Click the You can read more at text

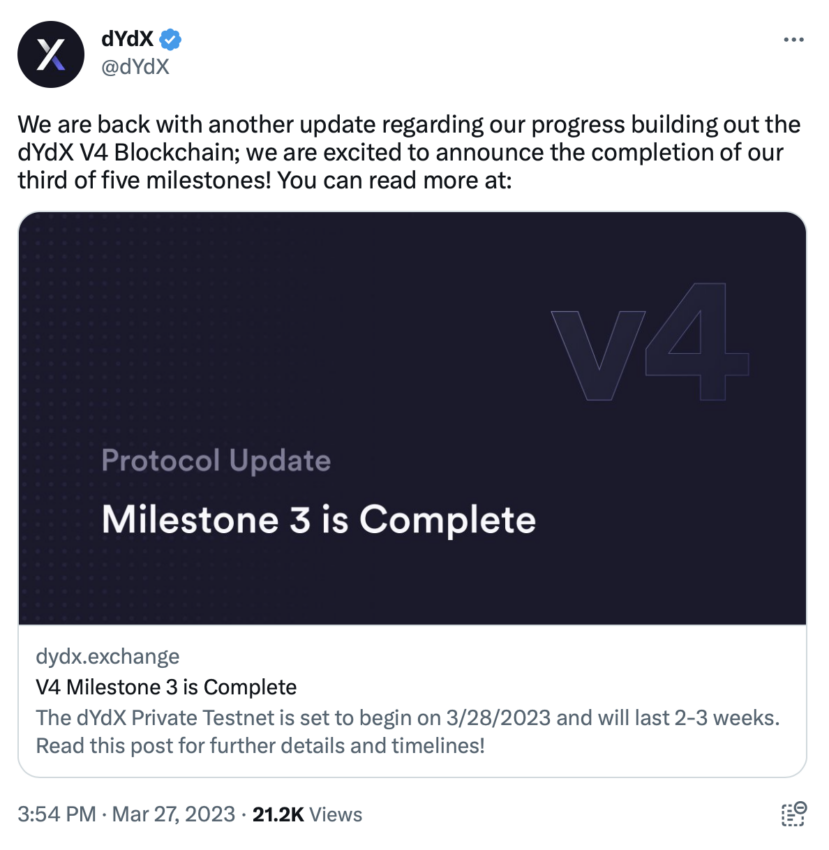click(395, 181)
